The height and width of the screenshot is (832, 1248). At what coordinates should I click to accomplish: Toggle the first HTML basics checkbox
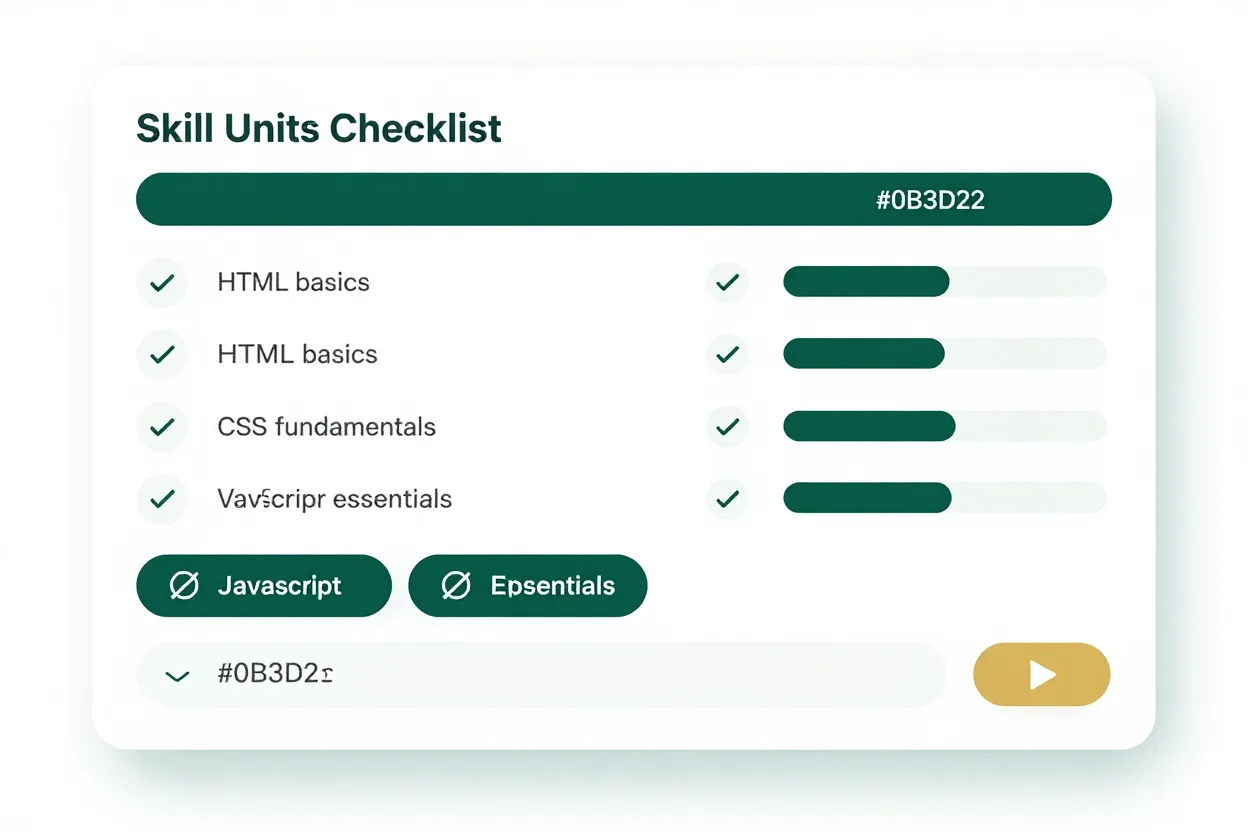point(162,283)
